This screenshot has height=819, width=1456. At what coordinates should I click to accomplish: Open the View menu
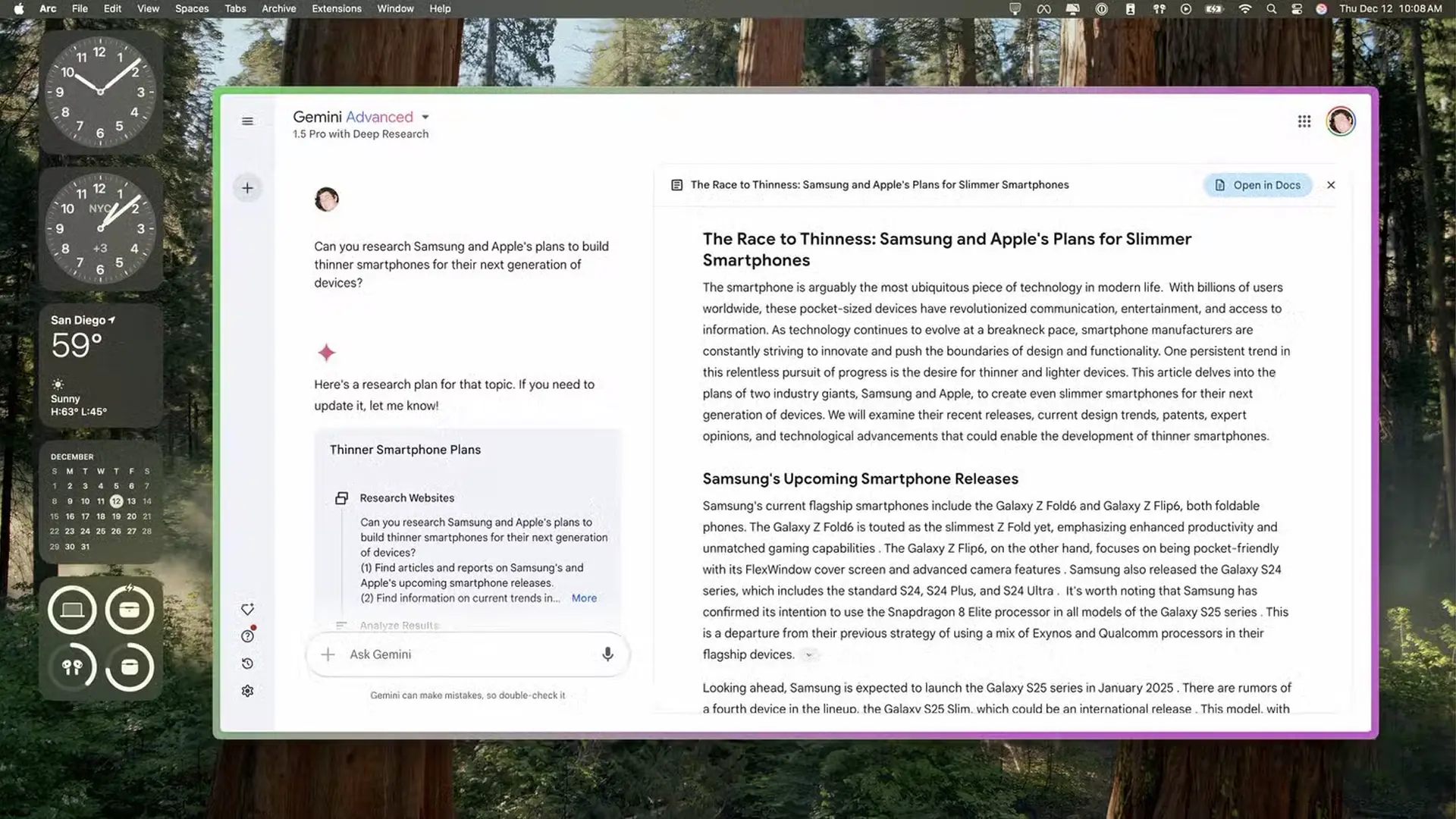[x=148, y=9]
